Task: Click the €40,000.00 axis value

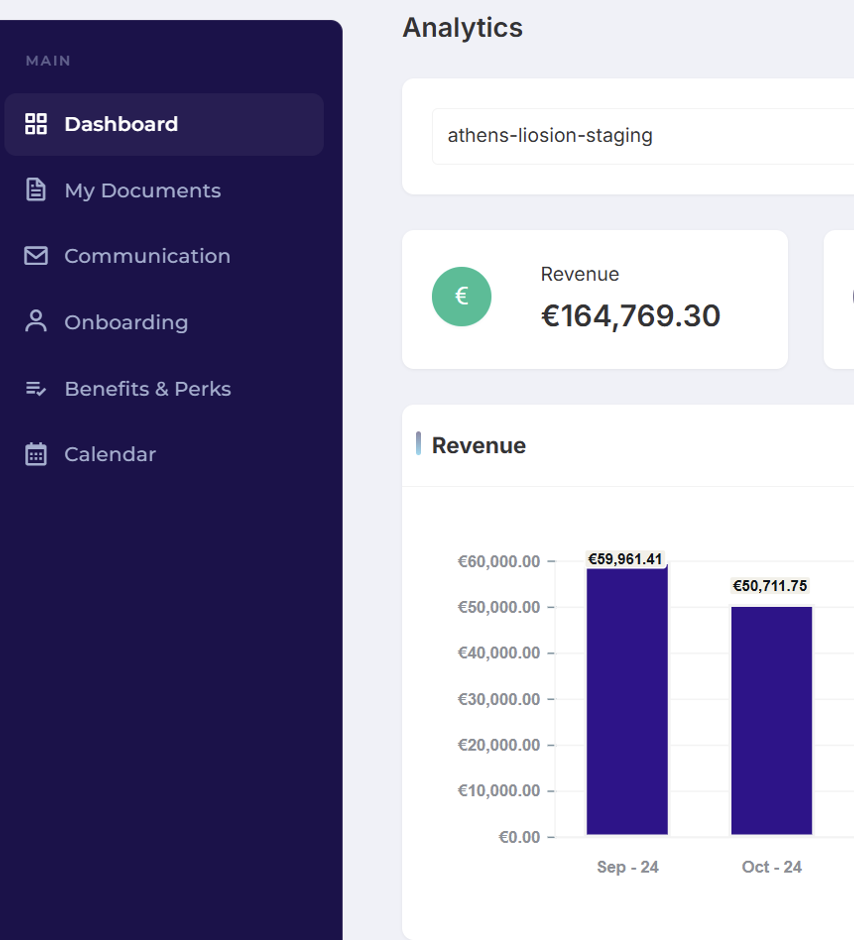Action: coord(499,653)
